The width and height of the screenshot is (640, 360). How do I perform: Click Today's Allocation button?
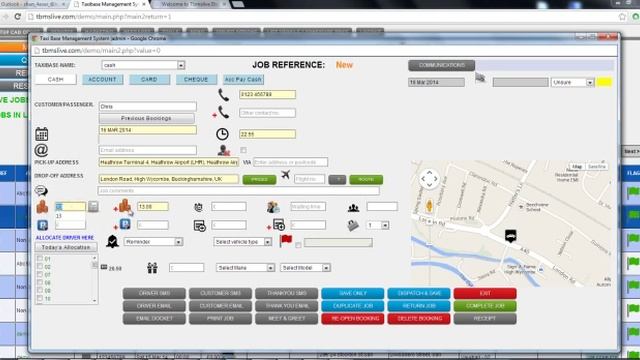[x=66, y=247]
